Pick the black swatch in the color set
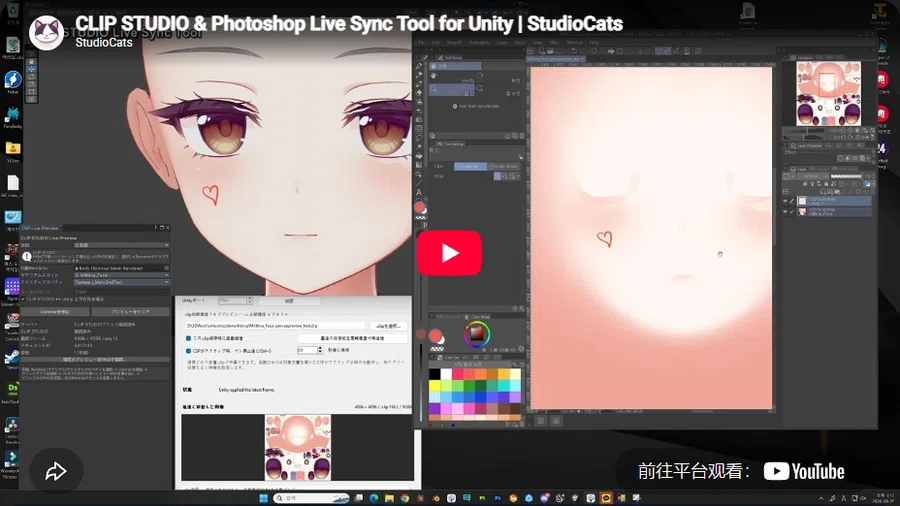Image resolution: width=900 pixels, height=506 pixels. point(435,374)
